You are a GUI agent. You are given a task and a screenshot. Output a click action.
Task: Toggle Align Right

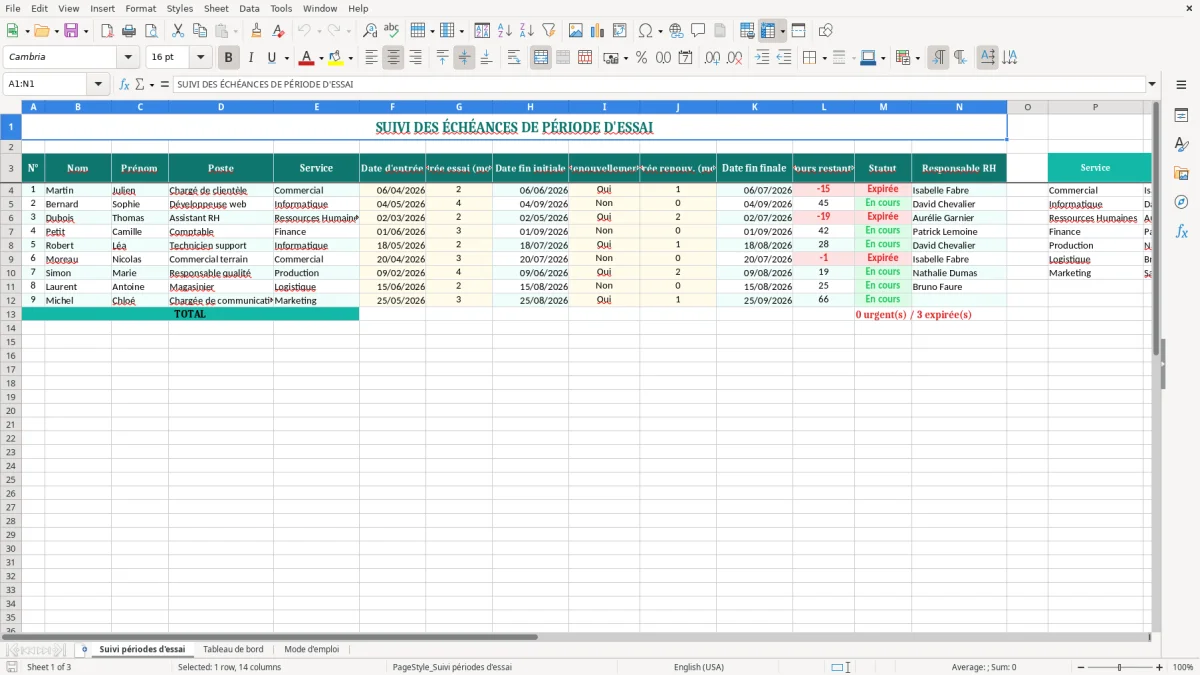(415, 58)
